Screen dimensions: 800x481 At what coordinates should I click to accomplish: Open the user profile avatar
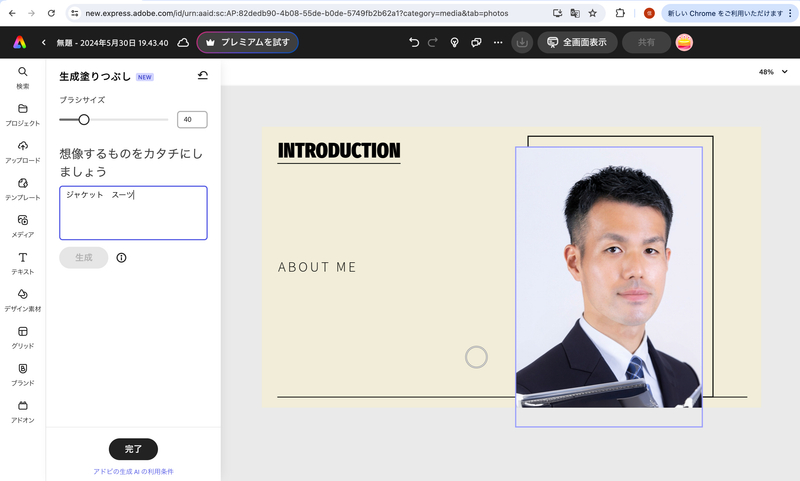coord(684,42)
